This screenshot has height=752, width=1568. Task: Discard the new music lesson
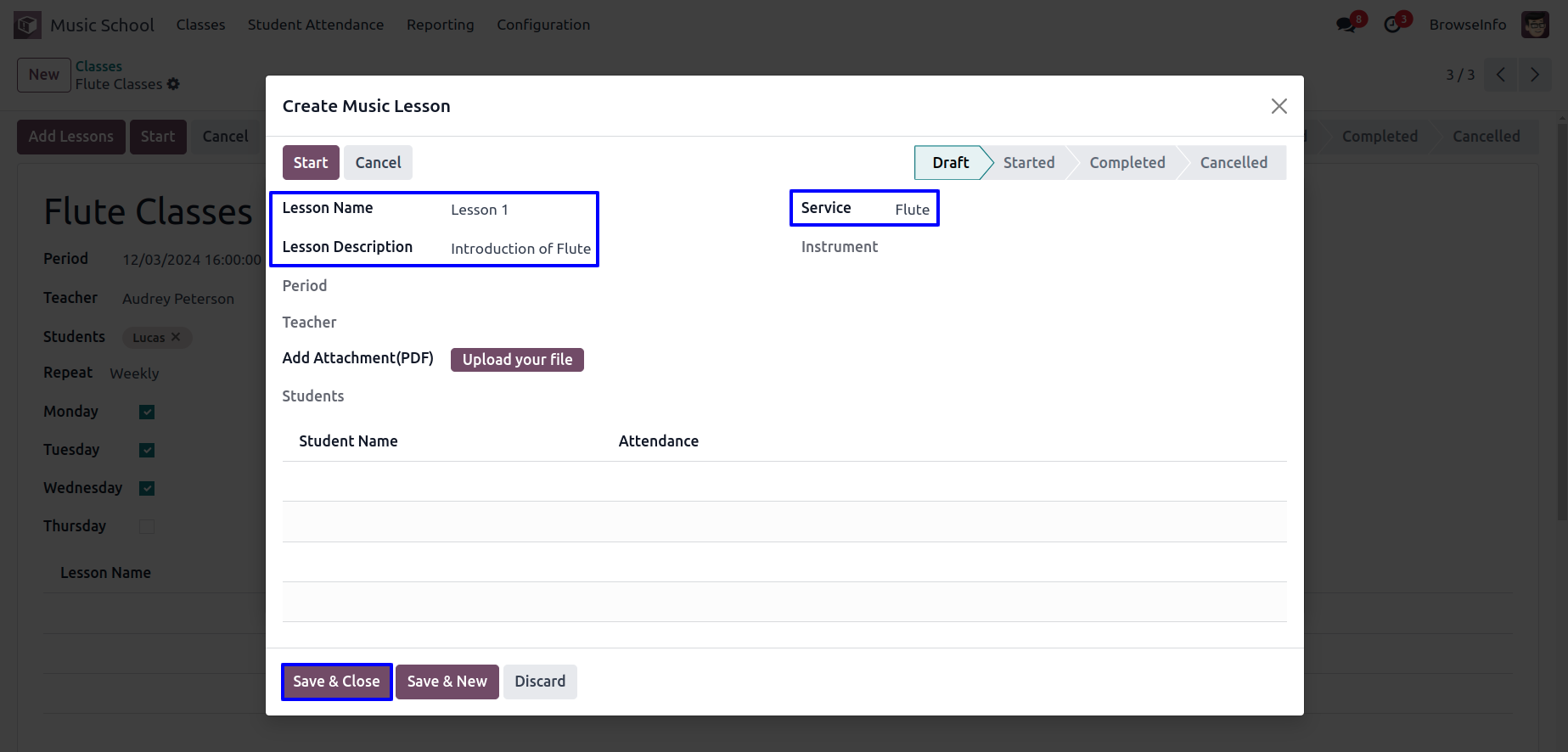[x=540, y=682]
